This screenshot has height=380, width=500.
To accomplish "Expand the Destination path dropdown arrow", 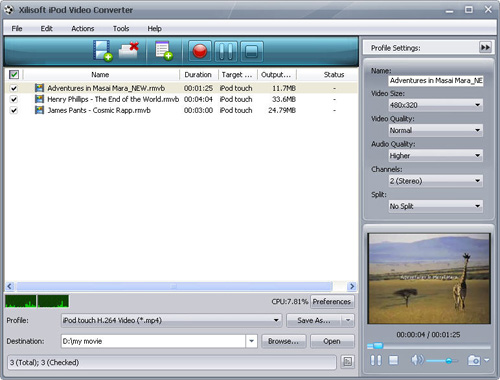I will click(251, 341).
